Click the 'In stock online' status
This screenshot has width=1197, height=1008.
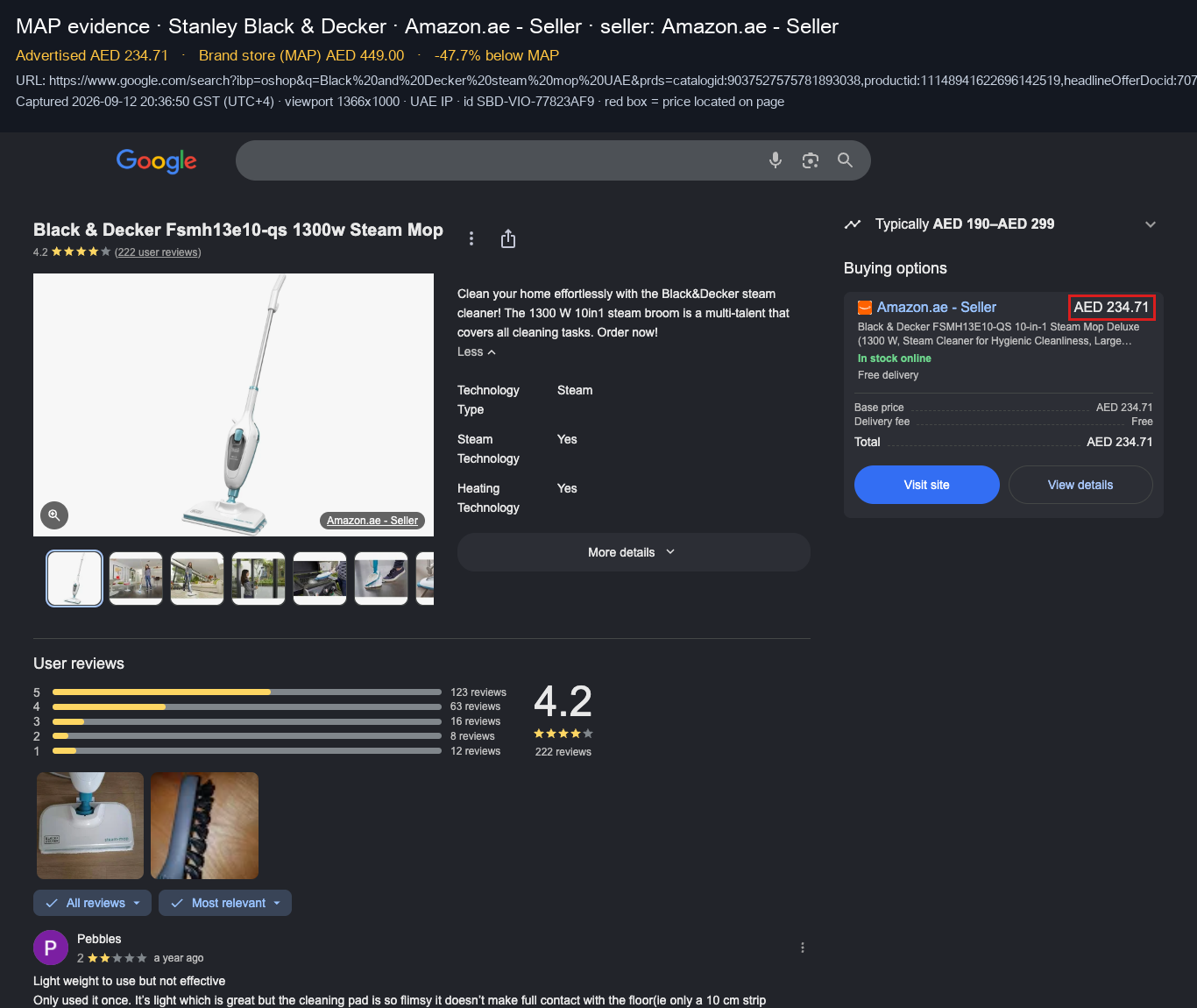[895, 358]
